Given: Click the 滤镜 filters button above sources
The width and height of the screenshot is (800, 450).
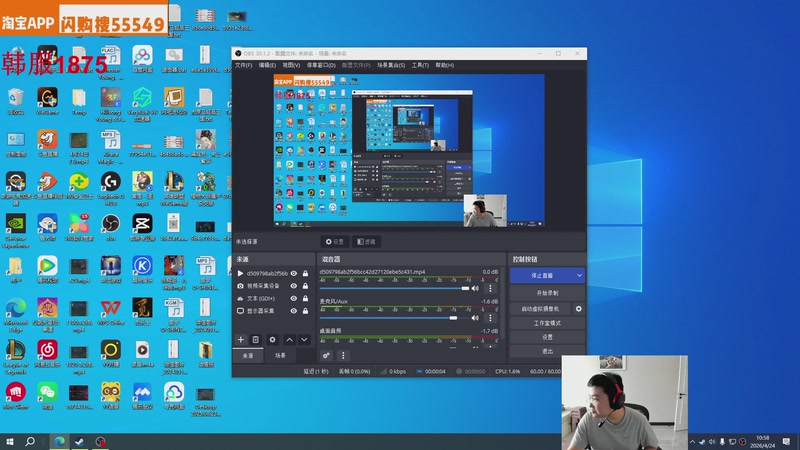Looking at the screenshot, I should click(x=366, y=241).
